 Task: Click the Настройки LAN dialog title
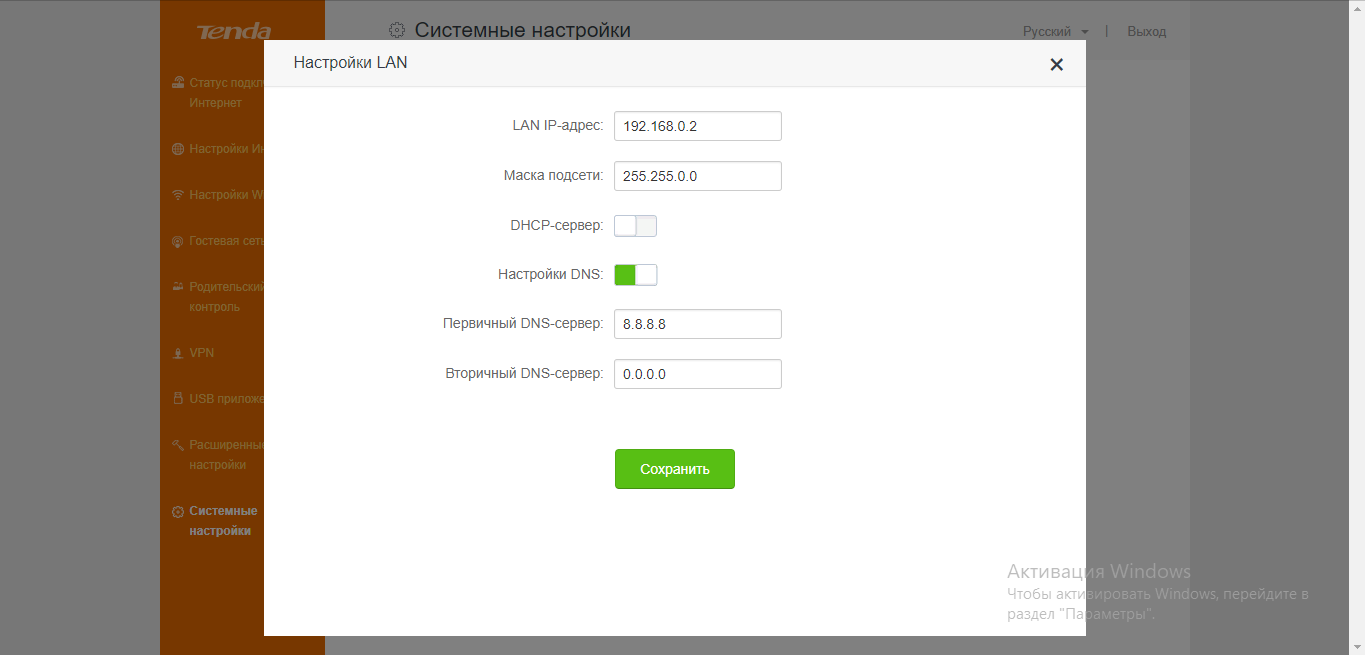(350, 63)
